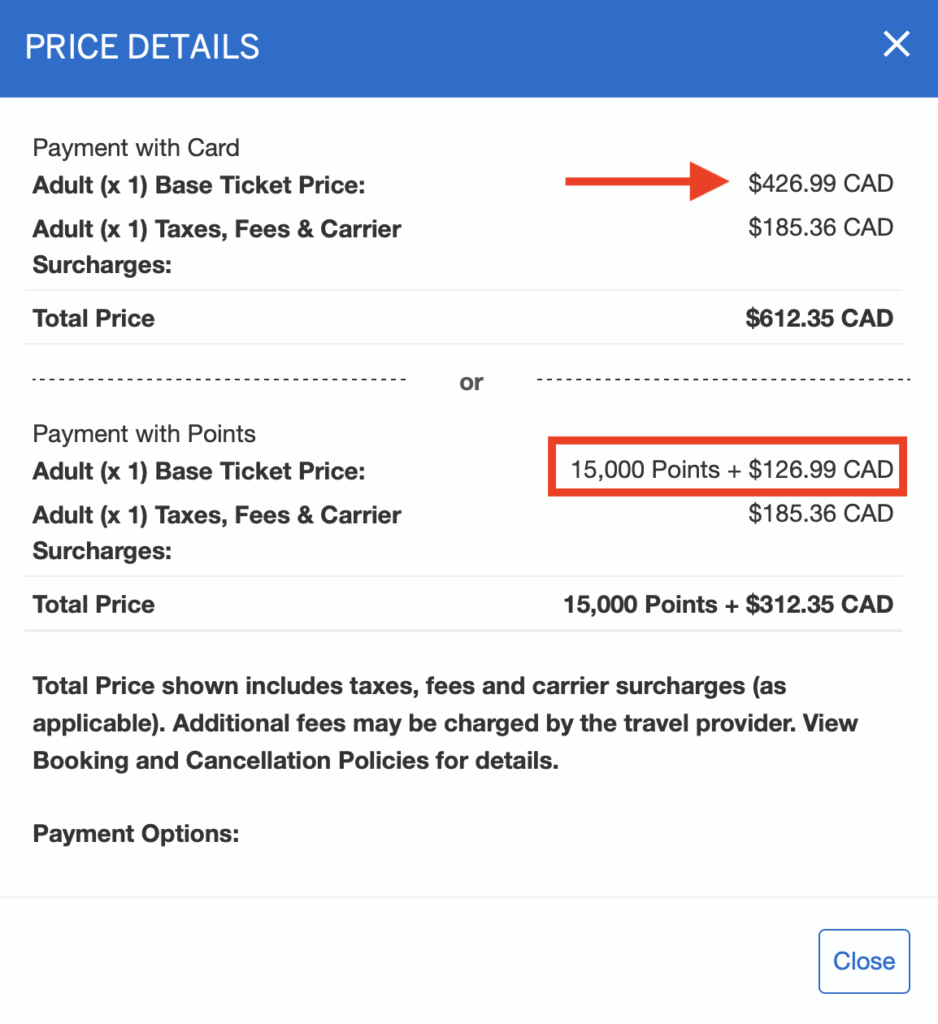Click the Payment with Points heading
Screen dimensions: 938x1024
click(x=144, y=434)
